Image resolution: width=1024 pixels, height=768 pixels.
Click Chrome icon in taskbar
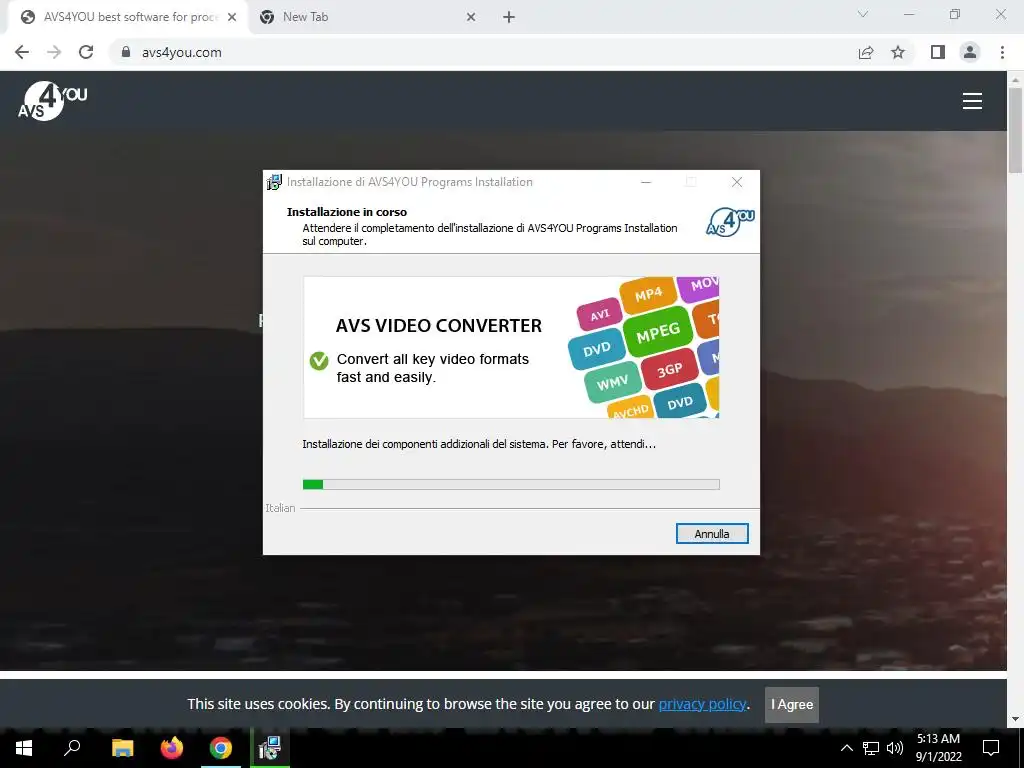[221, 748]
